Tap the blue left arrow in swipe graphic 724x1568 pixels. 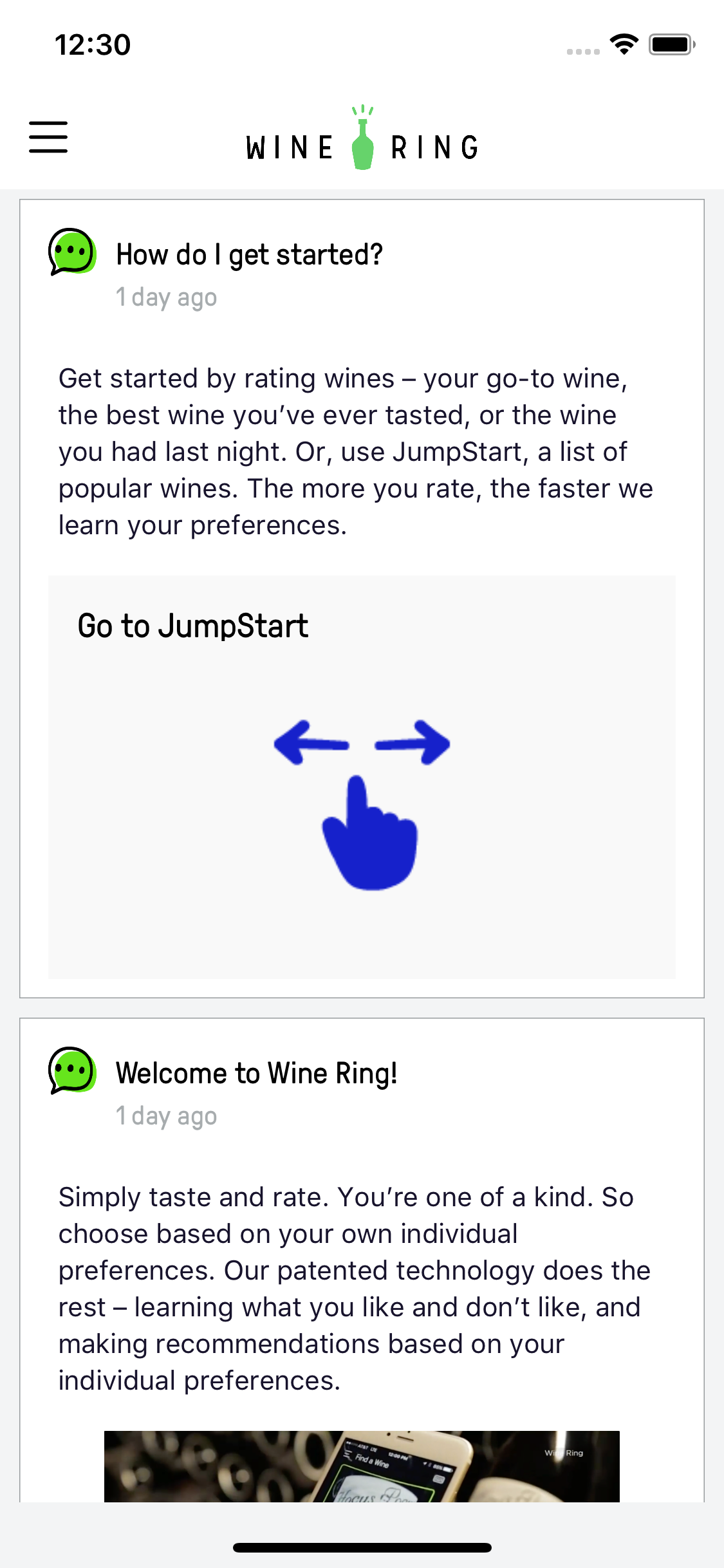pyautogui.click(x=311, y=743)
